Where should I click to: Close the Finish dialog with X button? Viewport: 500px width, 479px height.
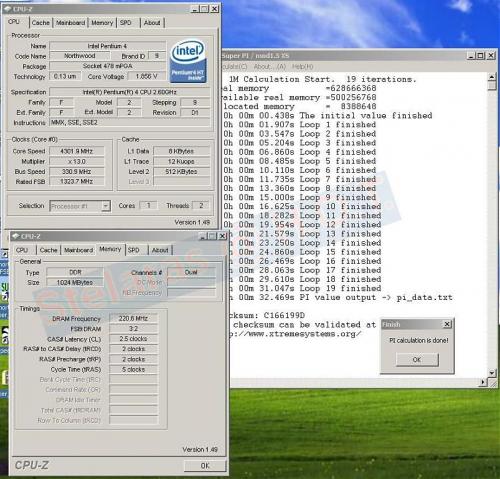tap(447, 324)
